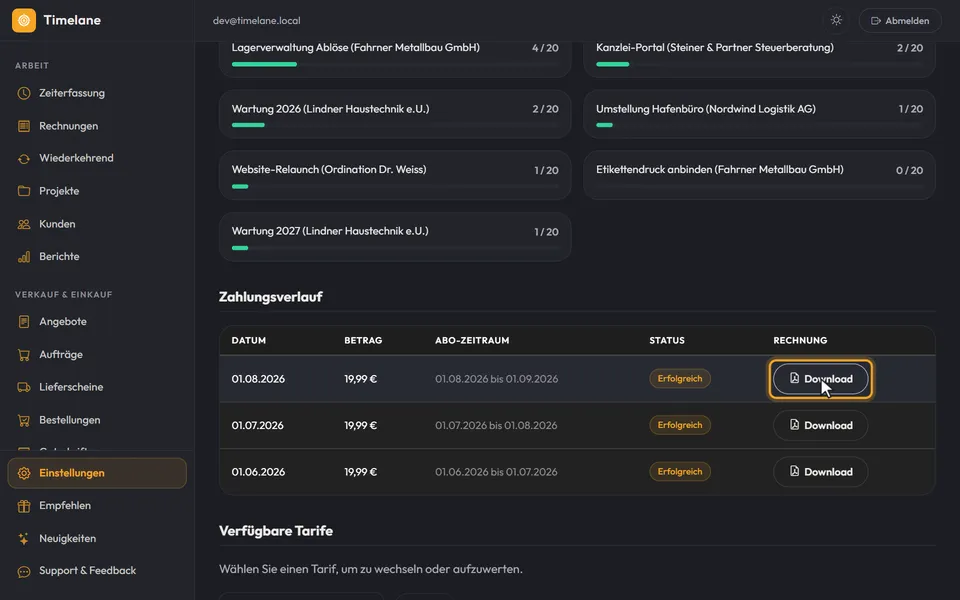Screen dimensions: 960x600
Task: Open the Projekte folder icon
Action: [x=24, y=191]
